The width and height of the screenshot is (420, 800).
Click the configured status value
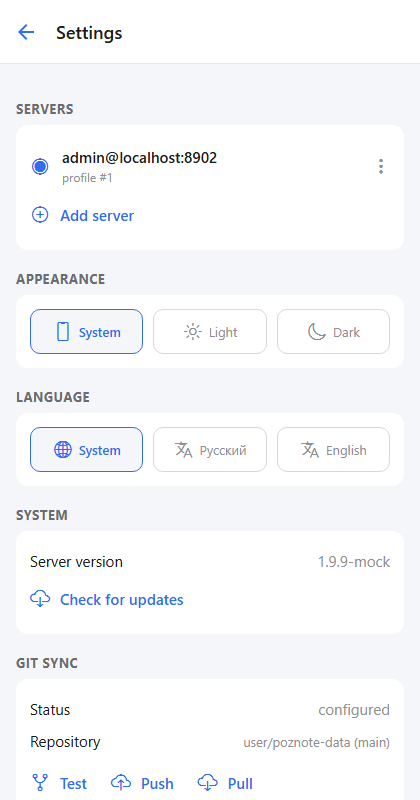[354, 710]
